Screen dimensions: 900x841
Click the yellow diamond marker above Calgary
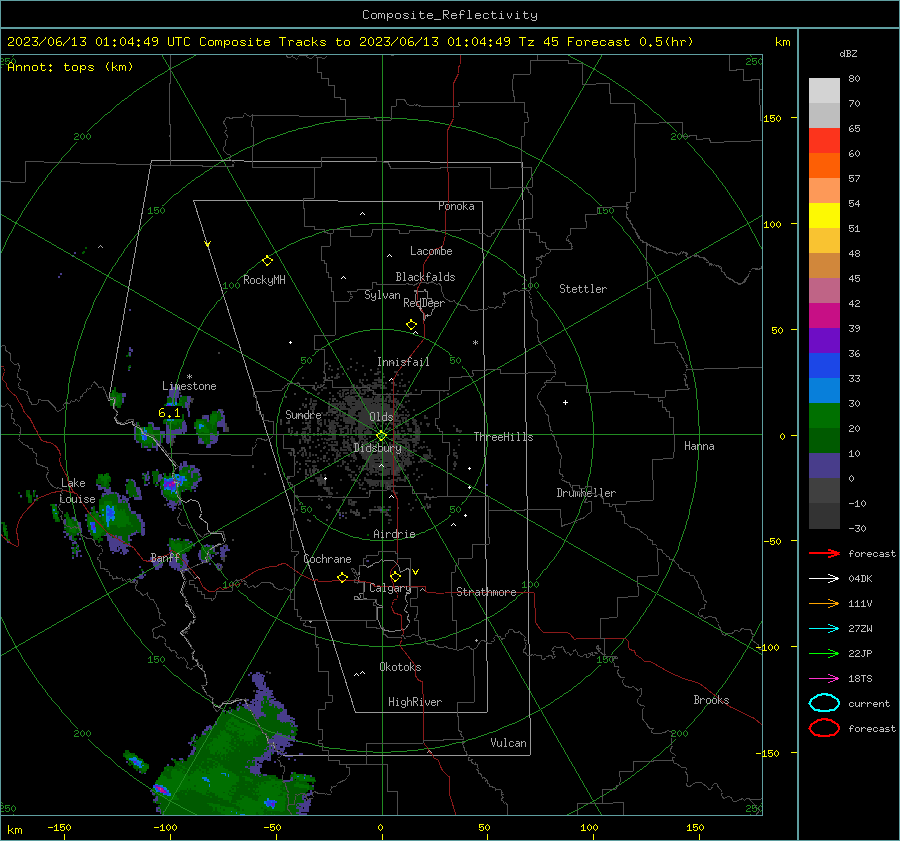point(395,576)
